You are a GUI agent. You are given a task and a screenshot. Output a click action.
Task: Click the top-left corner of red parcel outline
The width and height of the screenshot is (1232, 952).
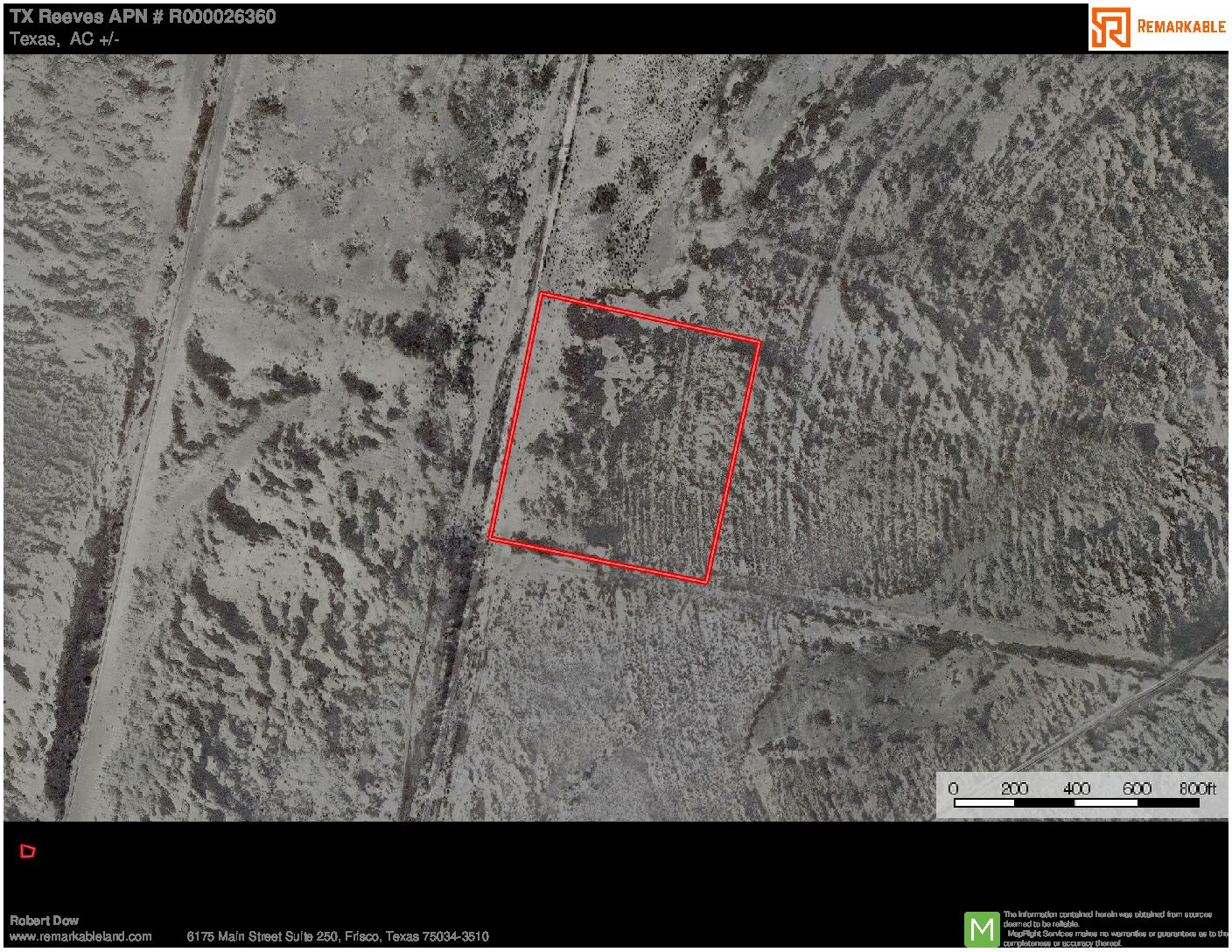click(x=542, y=294)
